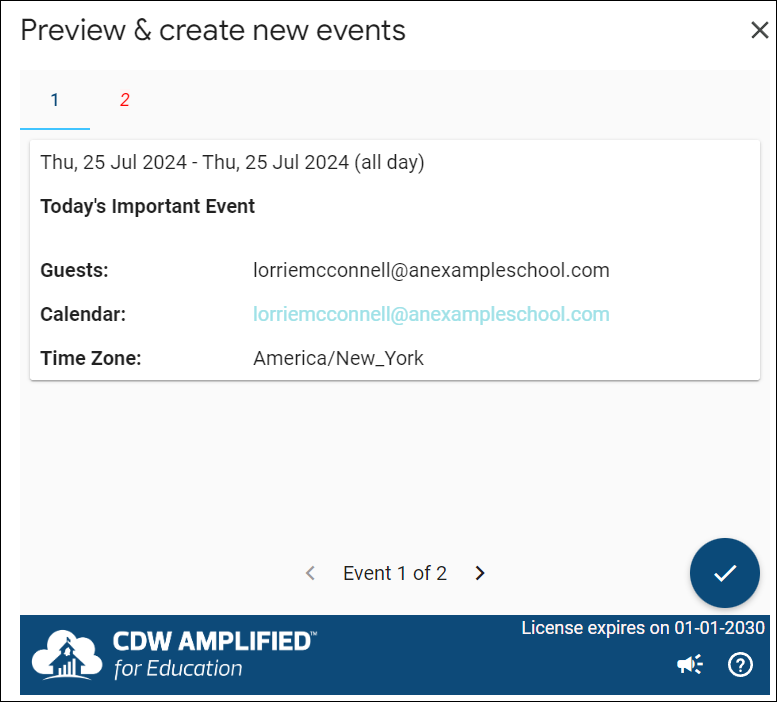Open help via the question mark icon
This screenshot has height=702, width=777.
tap(740, 664)
